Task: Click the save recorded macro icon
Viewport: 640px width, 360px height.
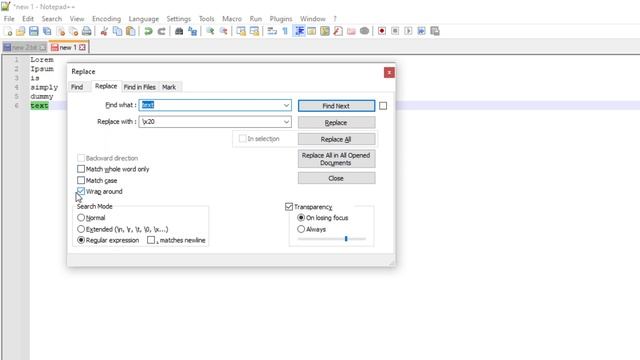Action: coord(435,31)
